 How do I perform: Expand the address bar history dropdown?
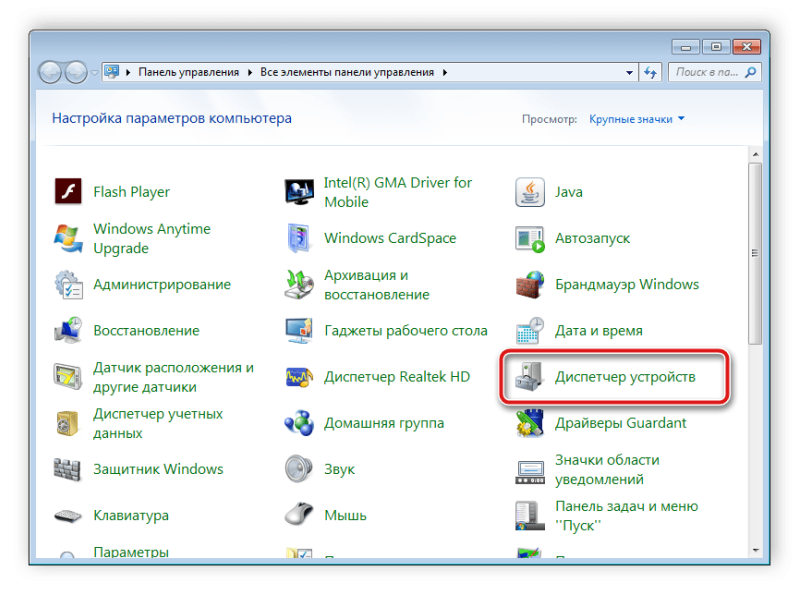coord(630,72)
